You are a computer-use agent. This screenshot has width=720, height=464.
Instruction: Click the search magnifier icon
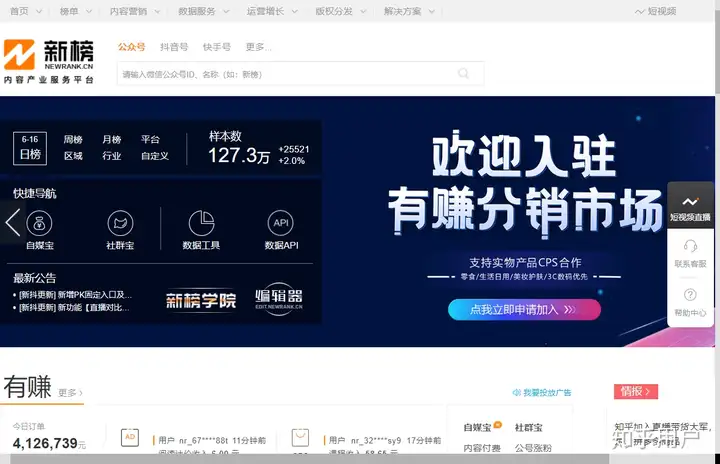[x=463, y=74]
